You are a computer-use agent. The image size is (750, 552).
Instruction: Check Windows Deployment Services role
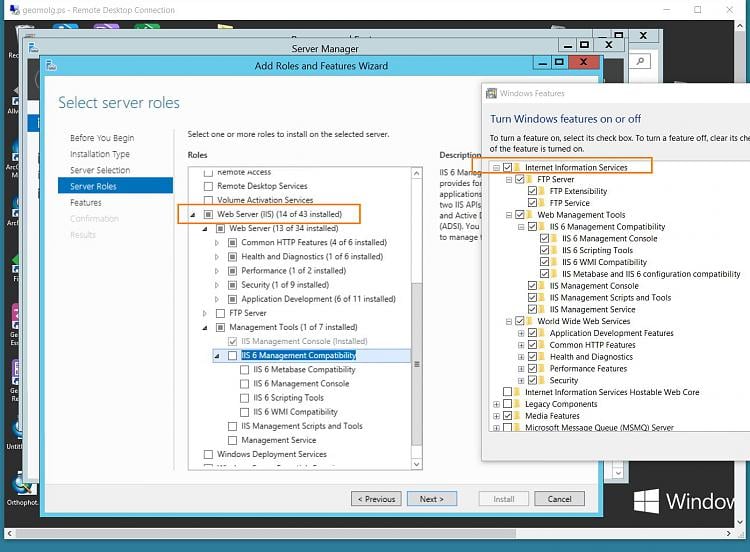point(209,454)
